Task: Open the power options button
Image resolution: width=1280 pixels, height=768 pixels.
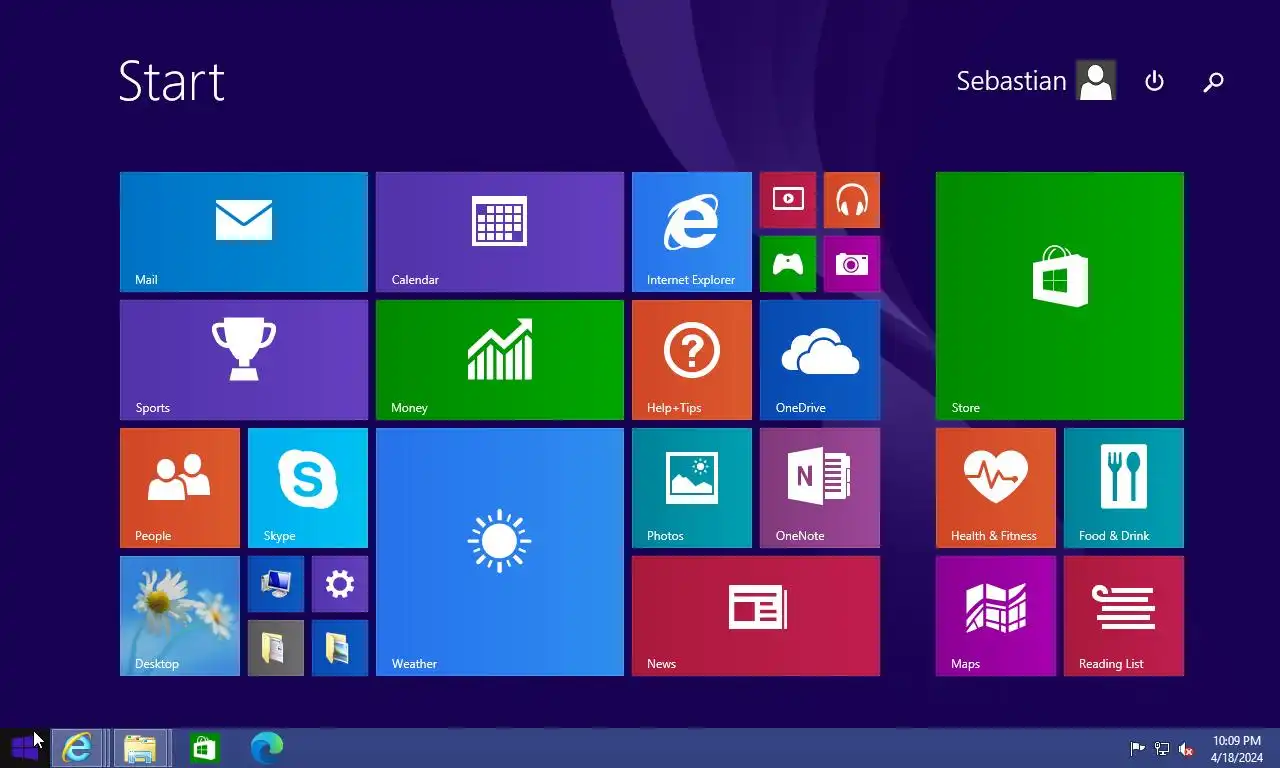Action: point(1154,81)
